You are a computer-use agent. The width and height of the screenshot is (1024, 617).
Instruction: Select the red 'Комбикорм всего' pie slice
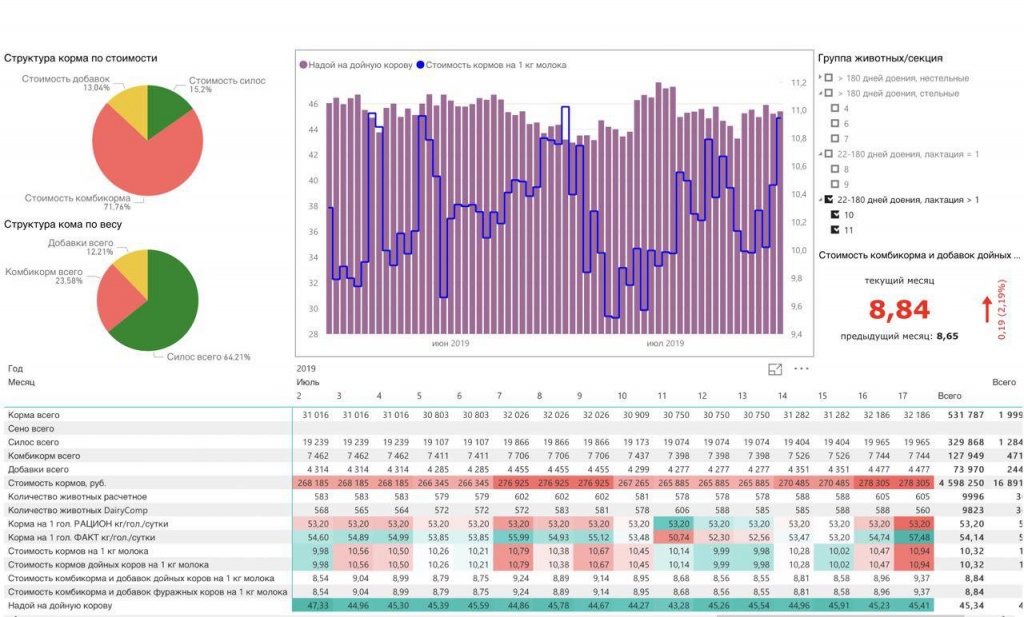point(119,299)
